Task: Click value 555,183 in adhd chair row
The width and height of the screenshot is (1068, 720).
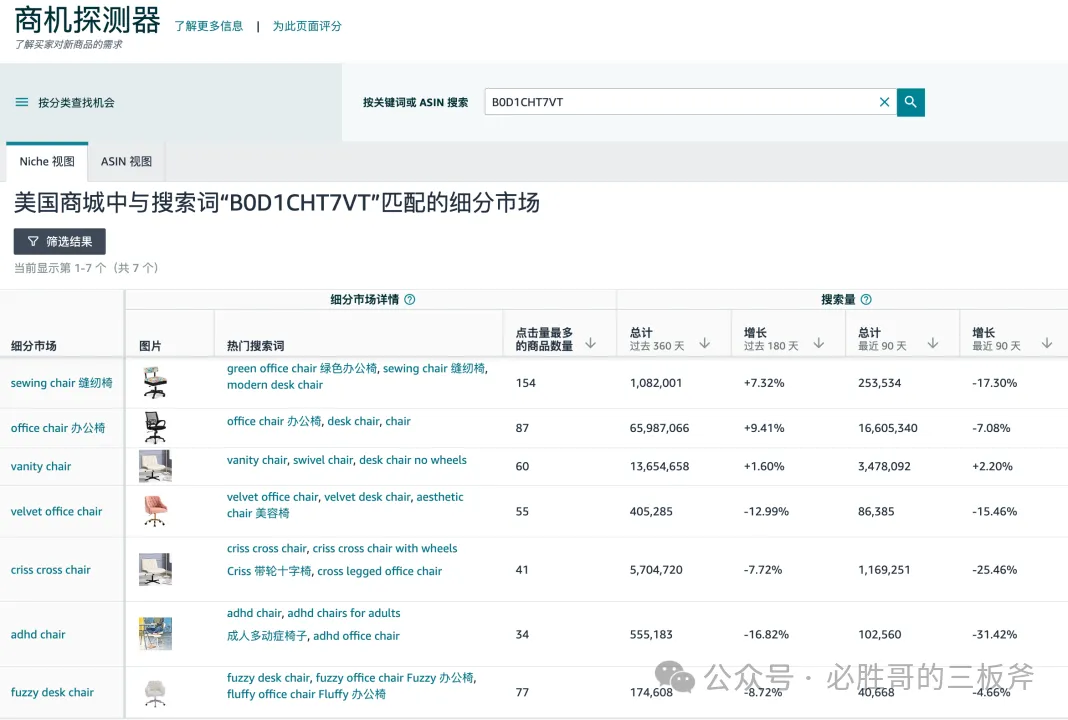Action: coord(650,634)
